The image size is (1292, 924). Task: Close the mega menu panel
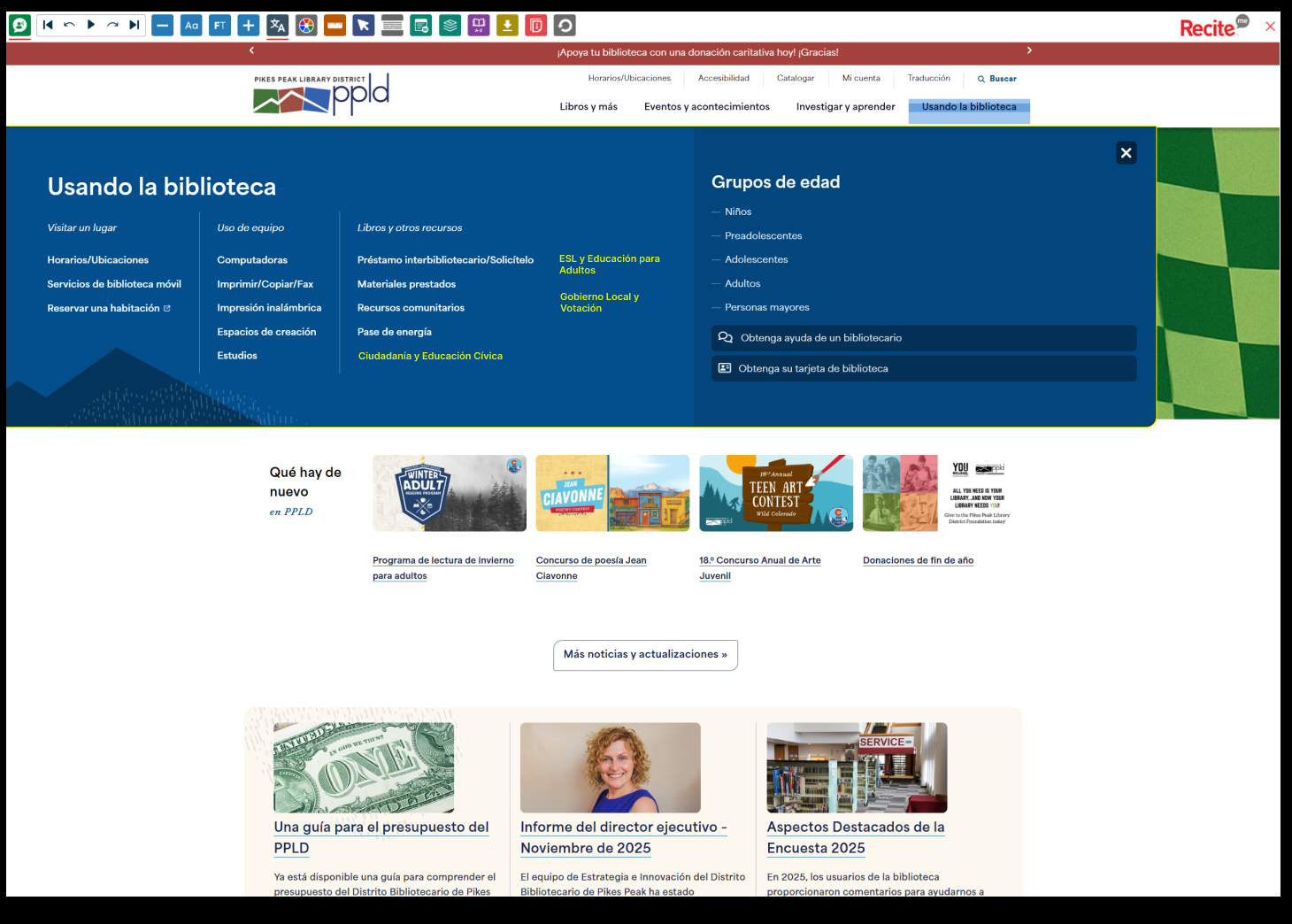tap(1127, 153)
